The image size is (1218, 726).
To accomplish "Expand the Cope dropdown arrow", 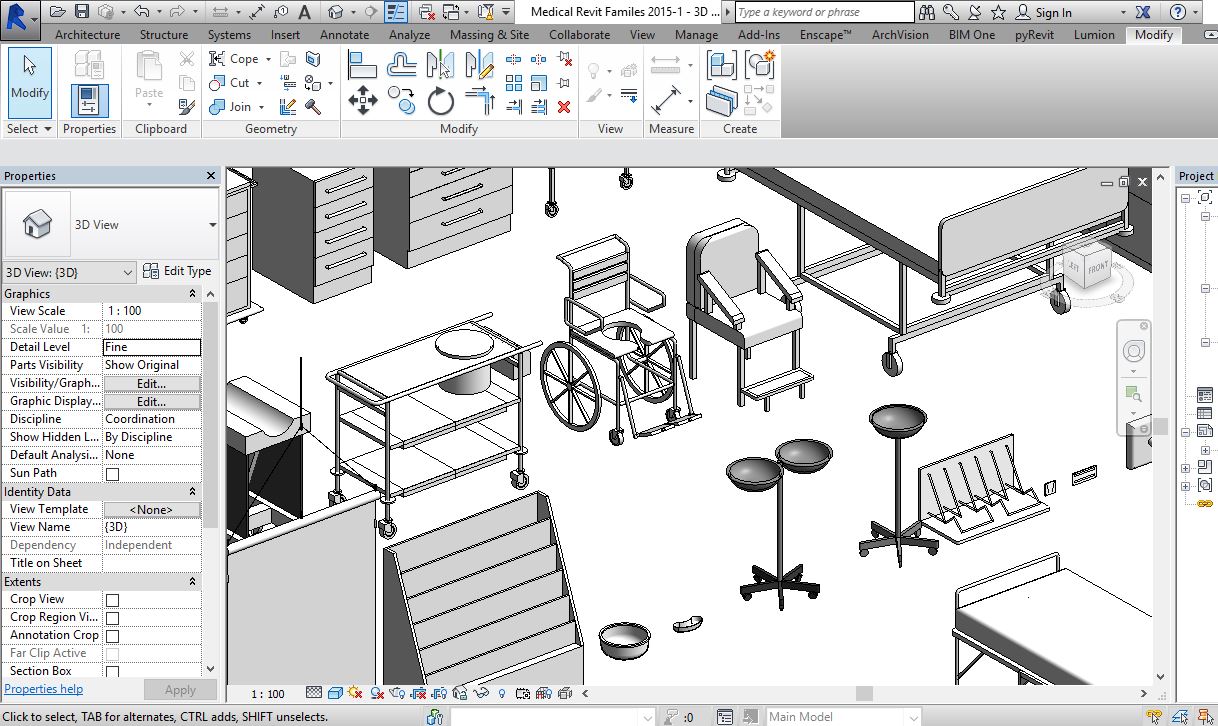I will tap(269, 60).
